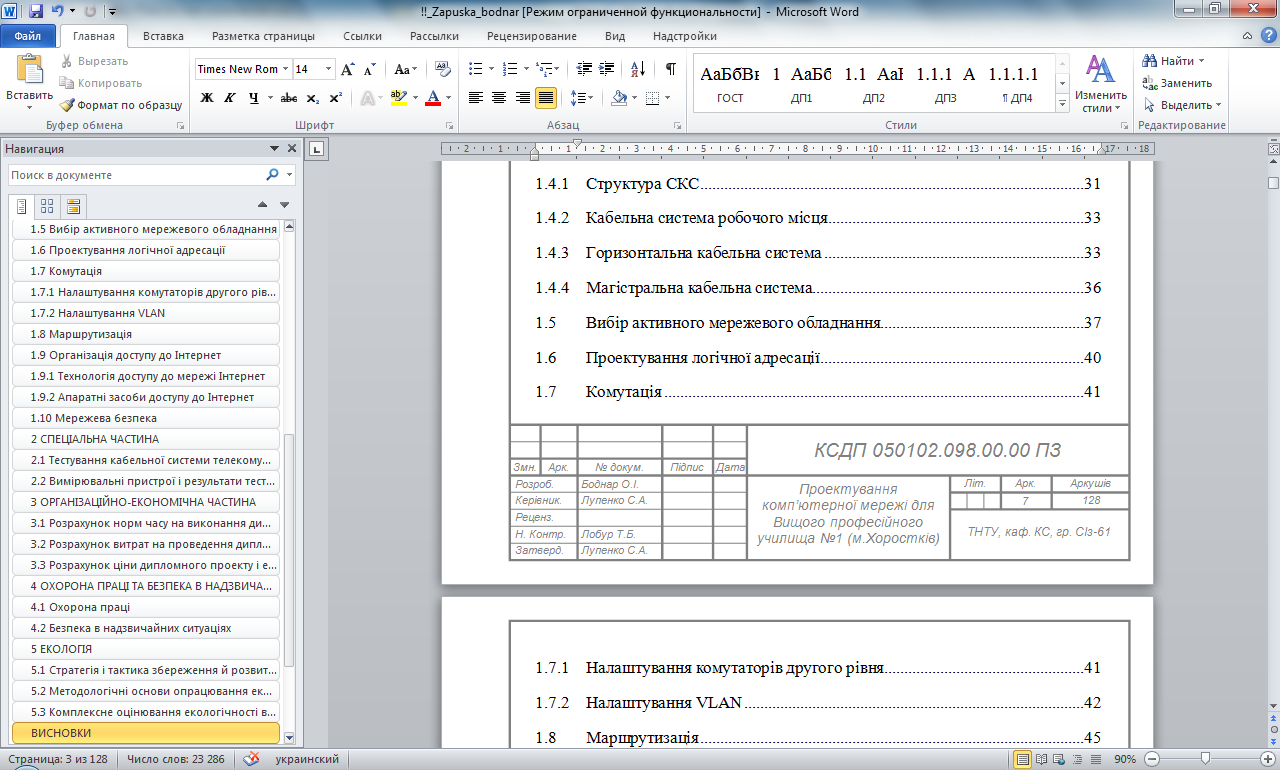This screenshot has width=1280, height=770.
Task: Show page thumbnails in Navigation pane
Action: (46, 206)
